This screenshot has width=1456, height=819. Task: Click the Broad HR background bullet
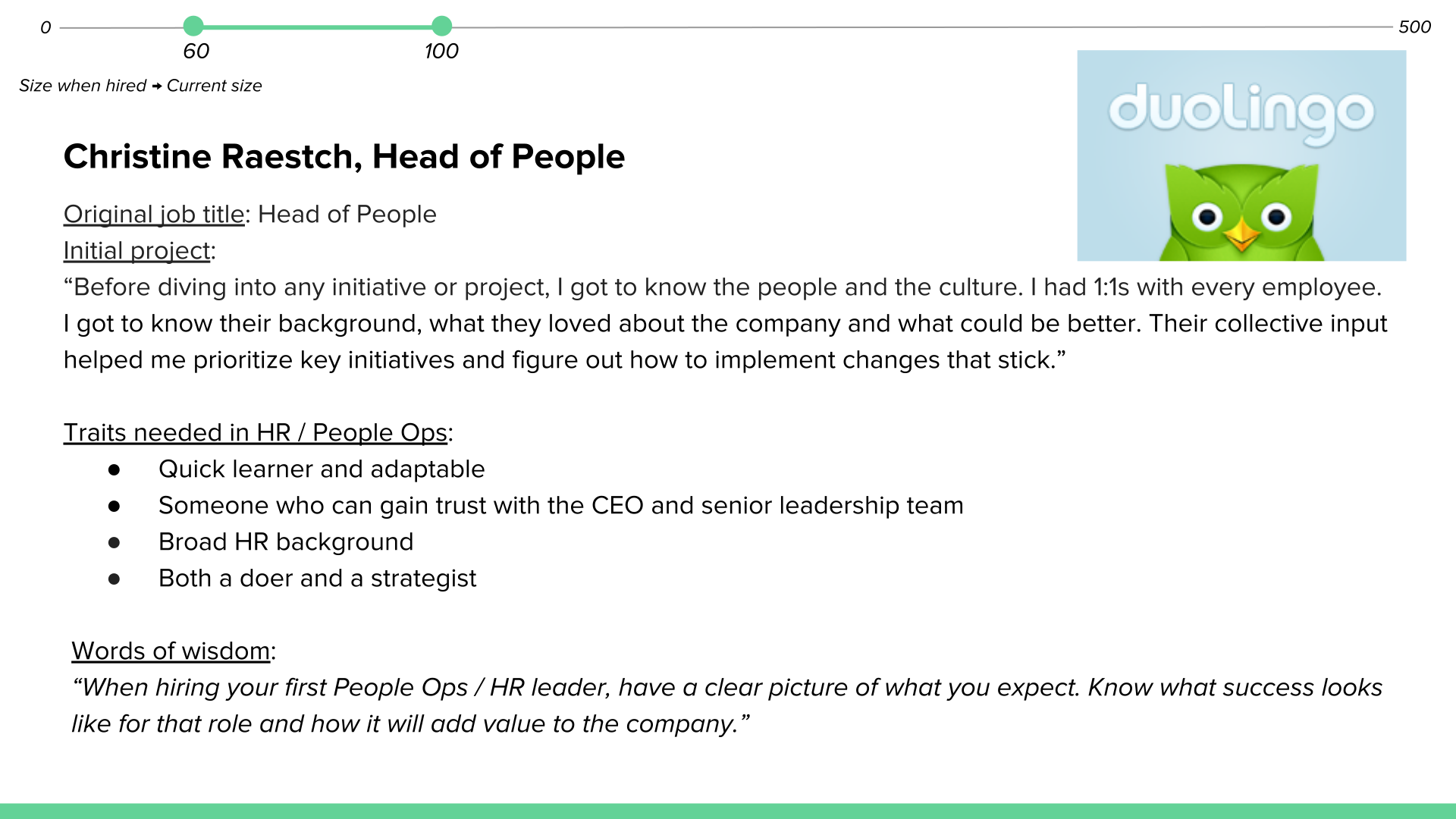286,541
